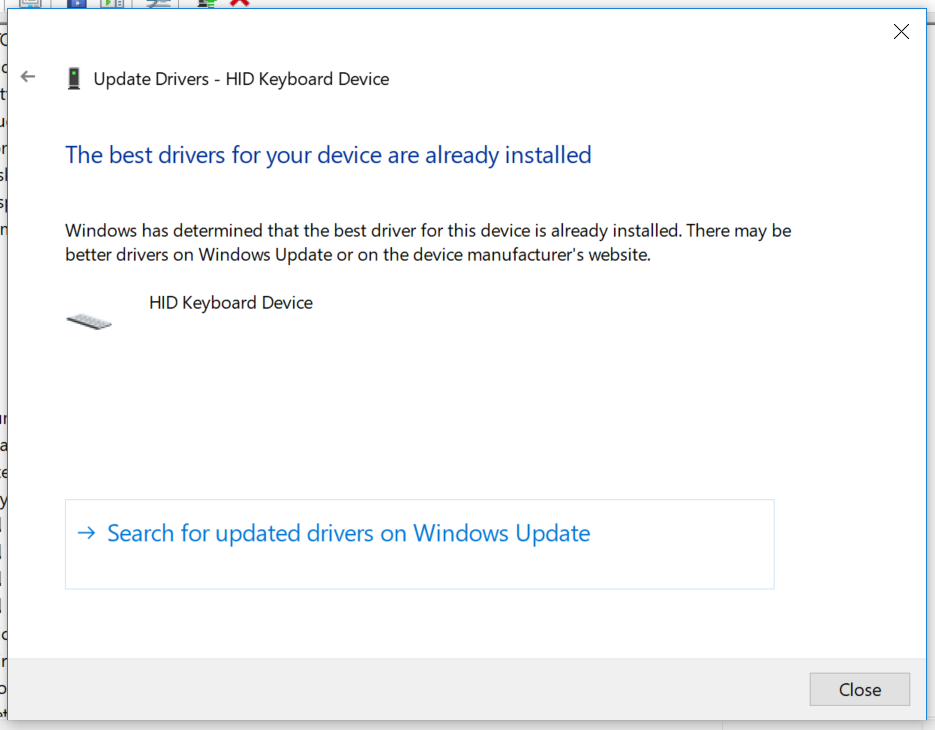This screenshot has width=935, height=730.
Task: Click the heading about best drivers installed
Action: click(x=328, y=155)
